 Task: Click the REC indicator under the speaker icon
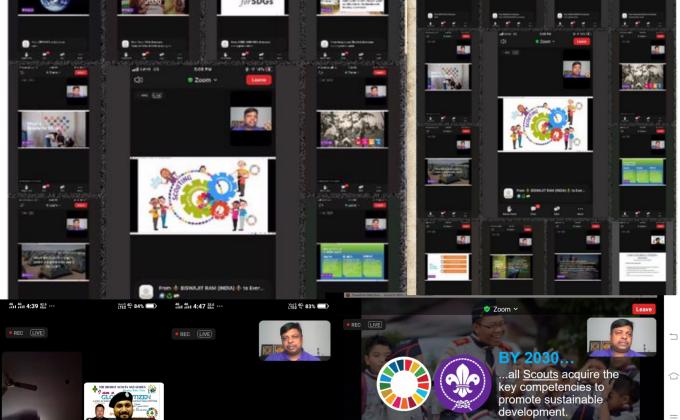tap(145, 96)
